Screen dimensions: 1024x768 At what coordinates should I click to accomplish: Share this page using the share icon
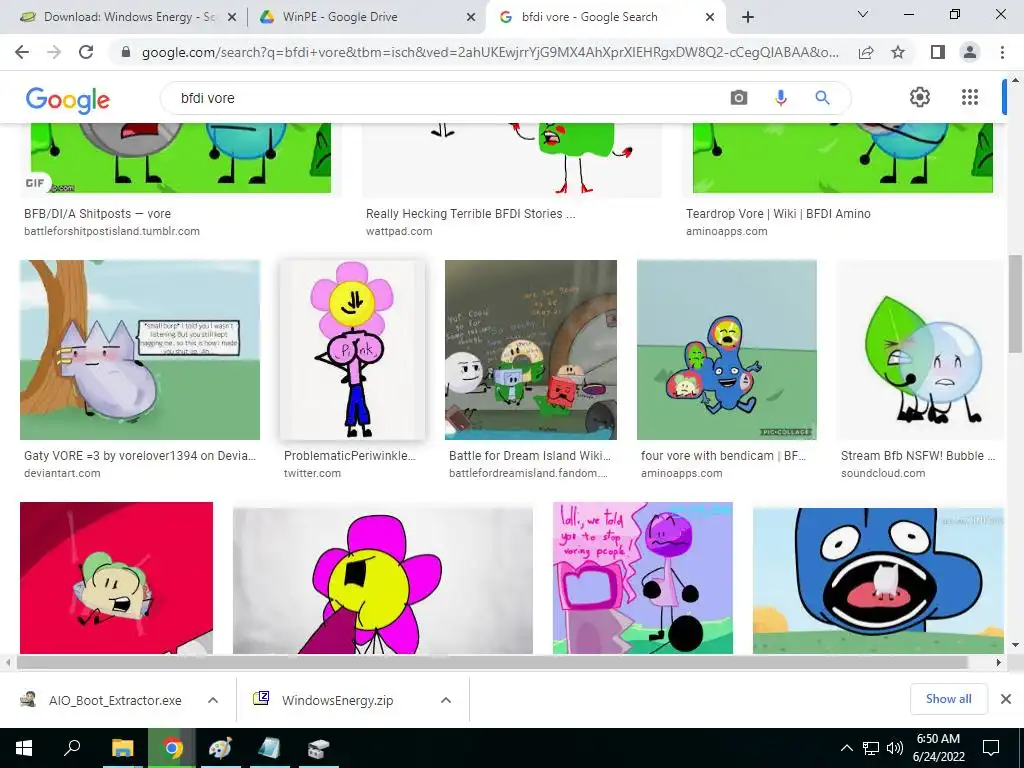click(x=866, y=52)
